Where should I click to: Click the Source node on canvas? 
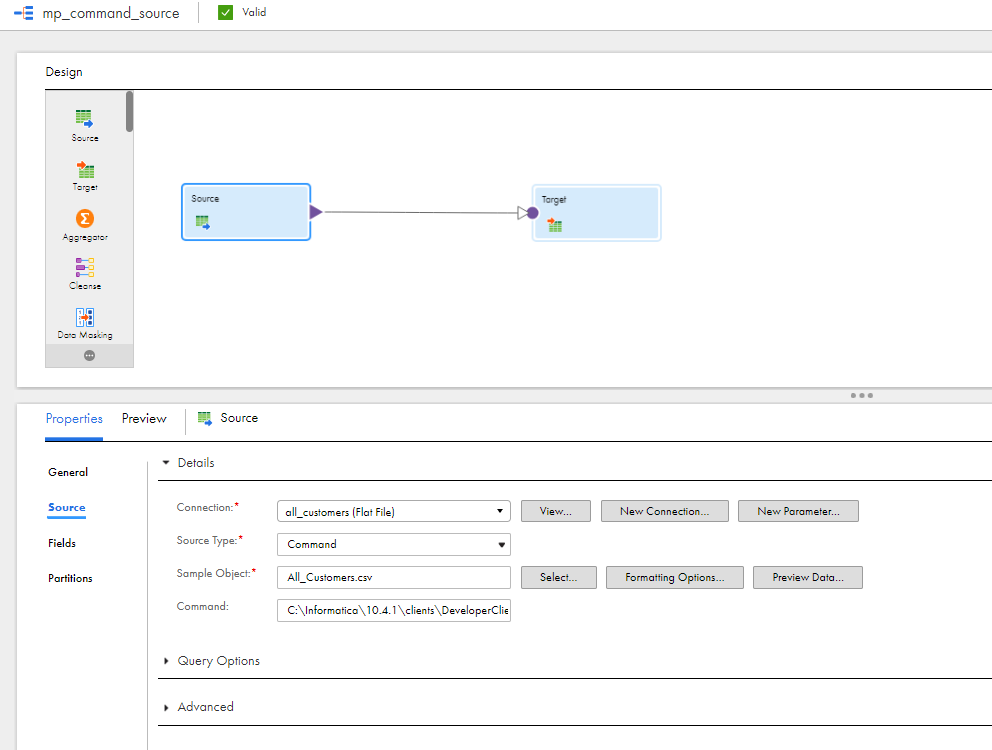[245, 212]
